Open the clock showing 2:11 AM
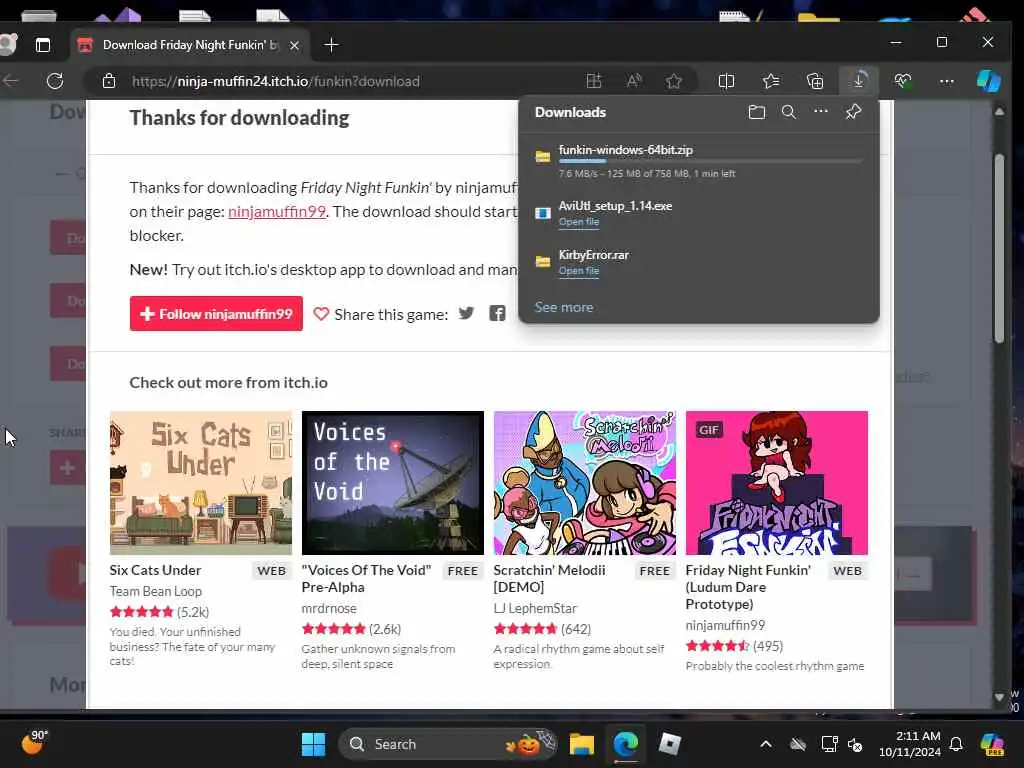Image resolution: width=1024 pixels, height=768 pixels. click(x=910, y=744)
